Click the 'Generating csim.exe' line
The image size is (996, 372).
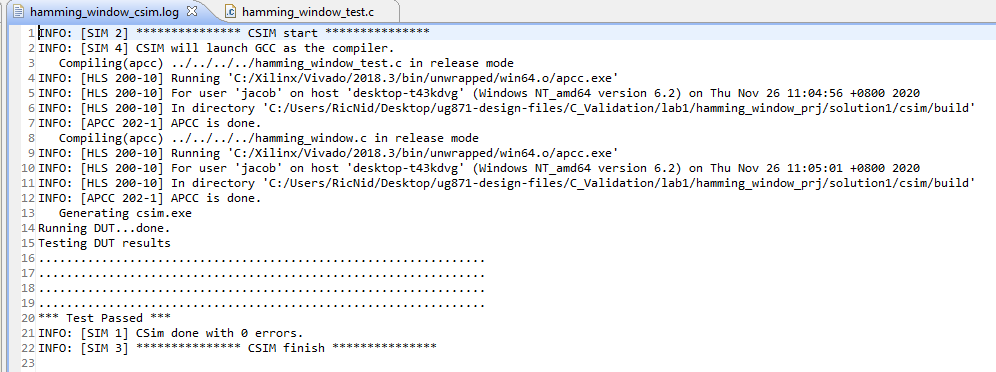[125, 213]
